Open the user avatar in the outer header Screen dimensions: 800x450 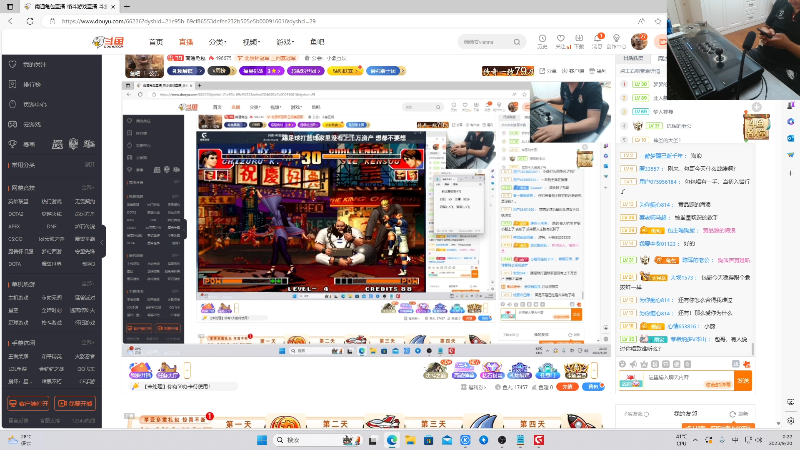point(639,41)
